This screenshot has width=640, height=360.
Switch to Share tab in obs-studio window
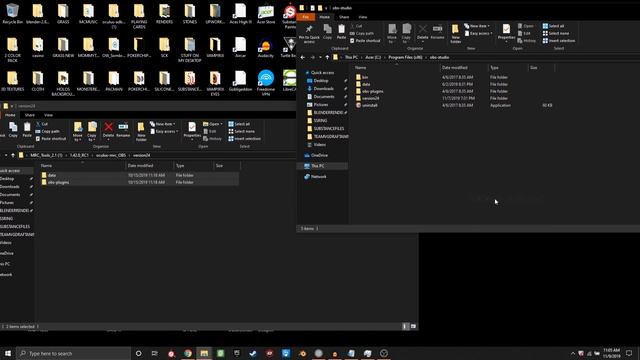[x=344, y=17]
